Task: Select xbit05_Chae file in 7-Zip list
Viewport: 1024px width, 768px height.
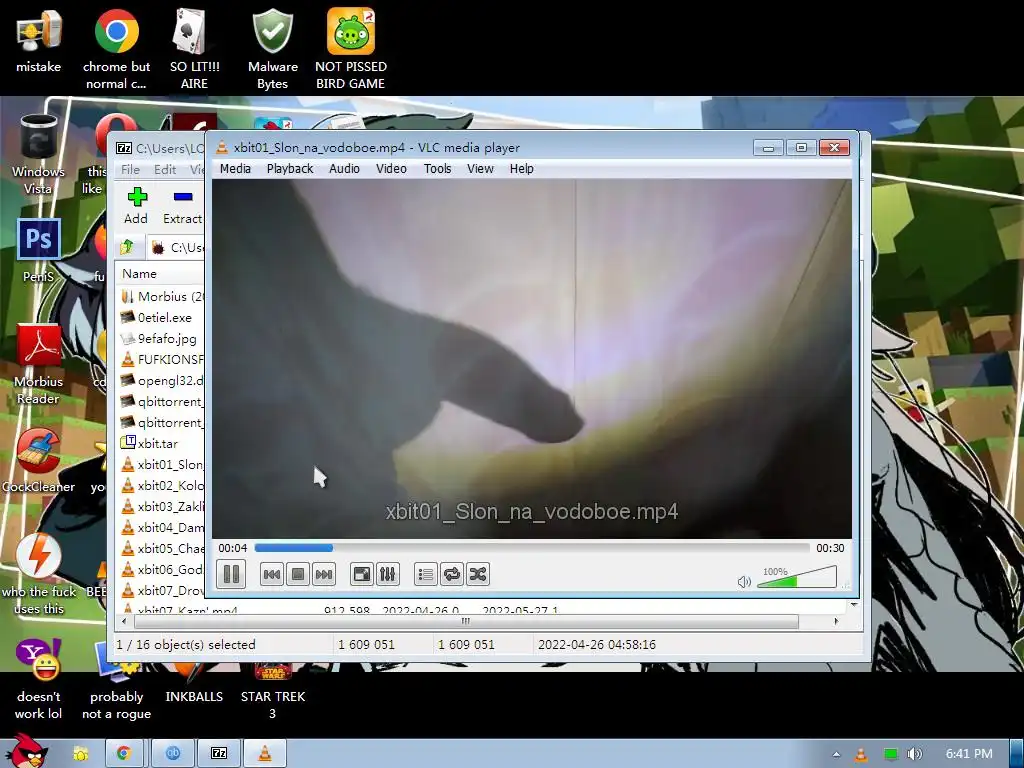Action: [x=162, y=548]
